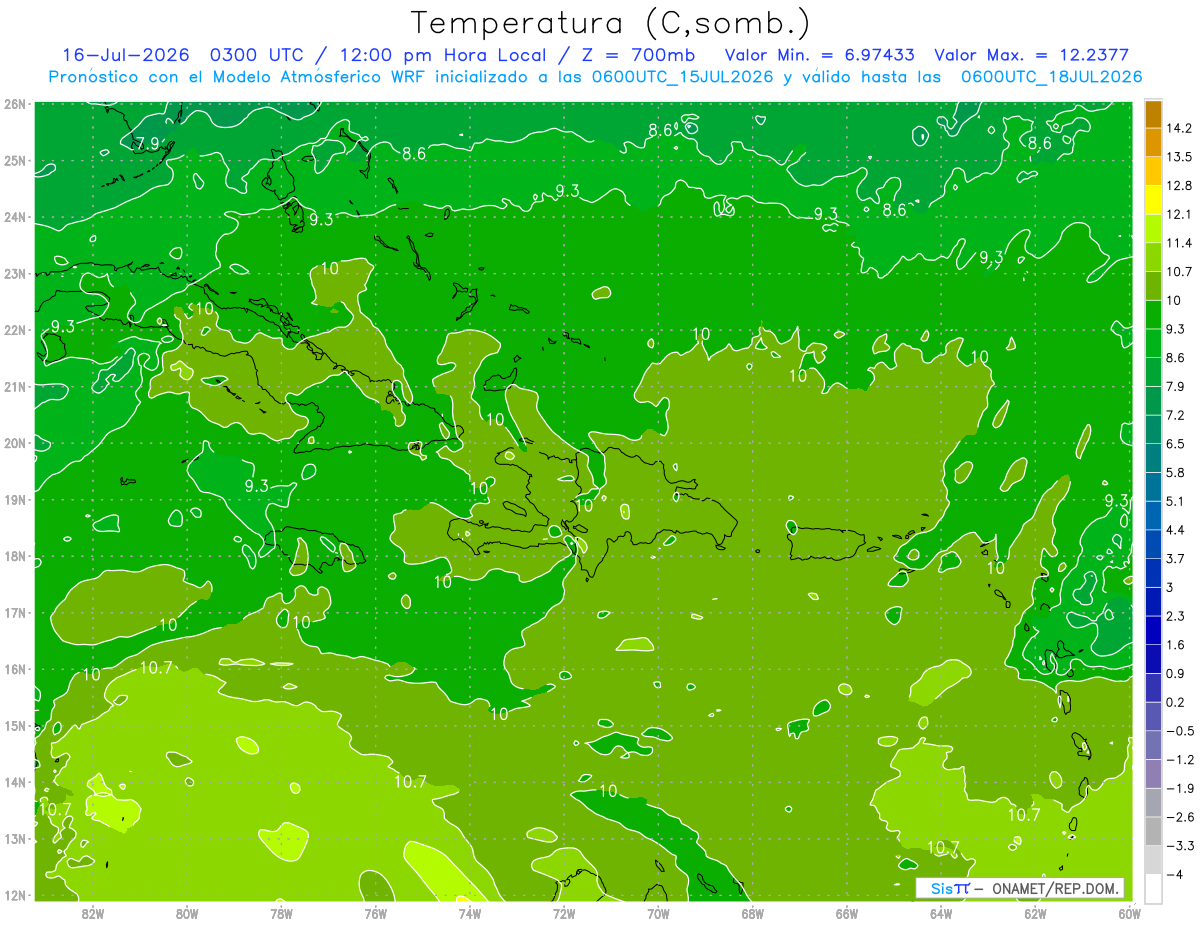Click the "78W" longitude axis label
This screenshot has width=1200, height=927.
281,913
